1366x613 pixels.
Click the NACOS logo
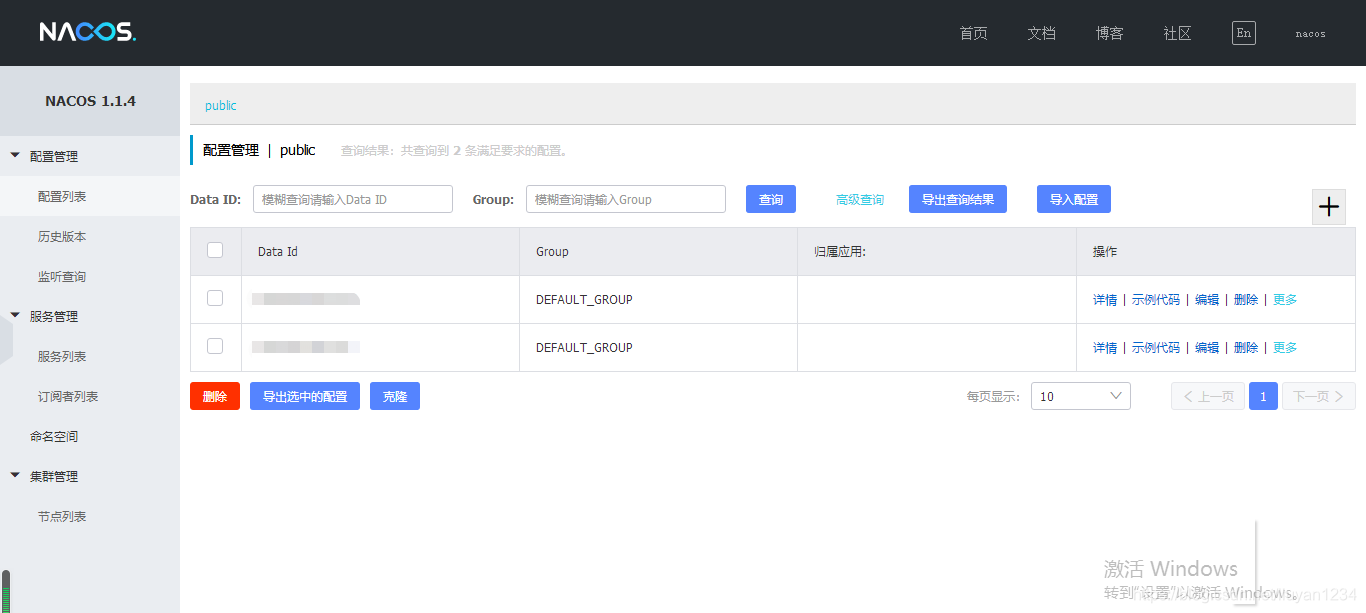pyautogui.click(x=88, y=32)
